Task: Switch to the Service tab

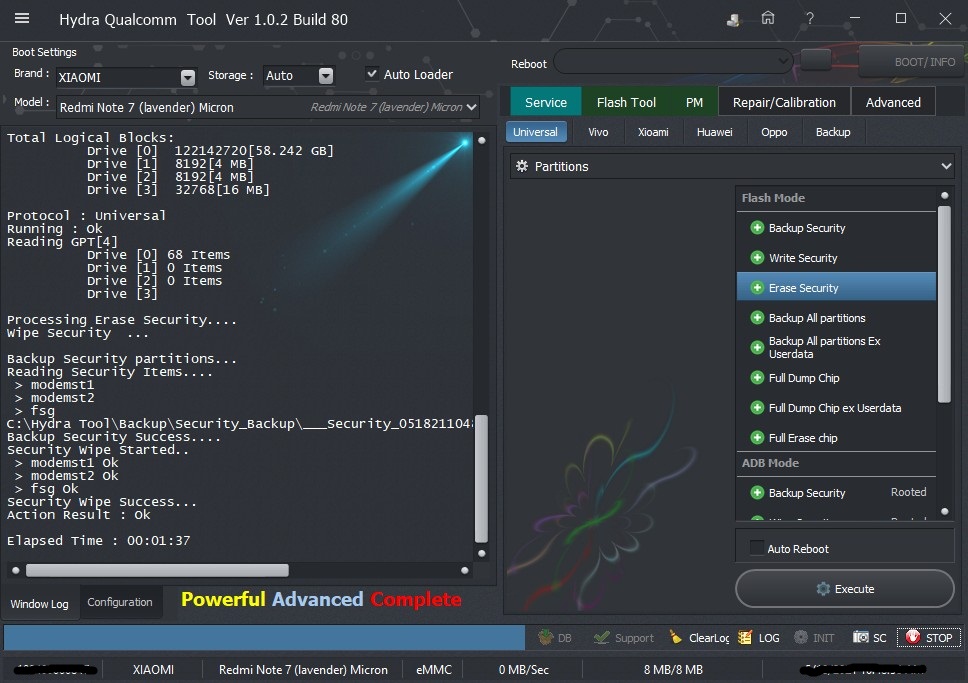Action: 546,102
